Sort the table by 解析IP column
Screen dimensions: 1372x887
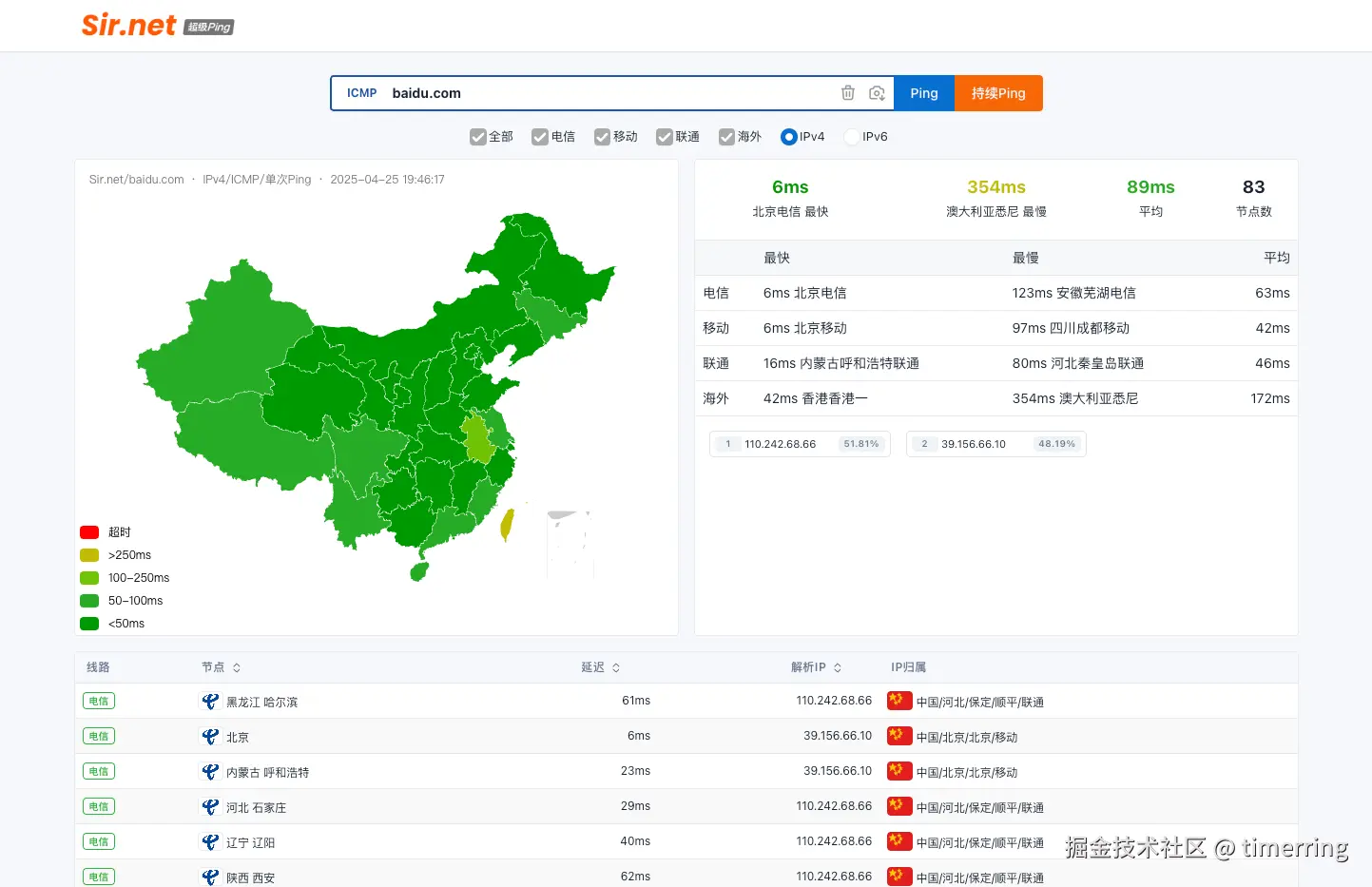click(838, 667)
